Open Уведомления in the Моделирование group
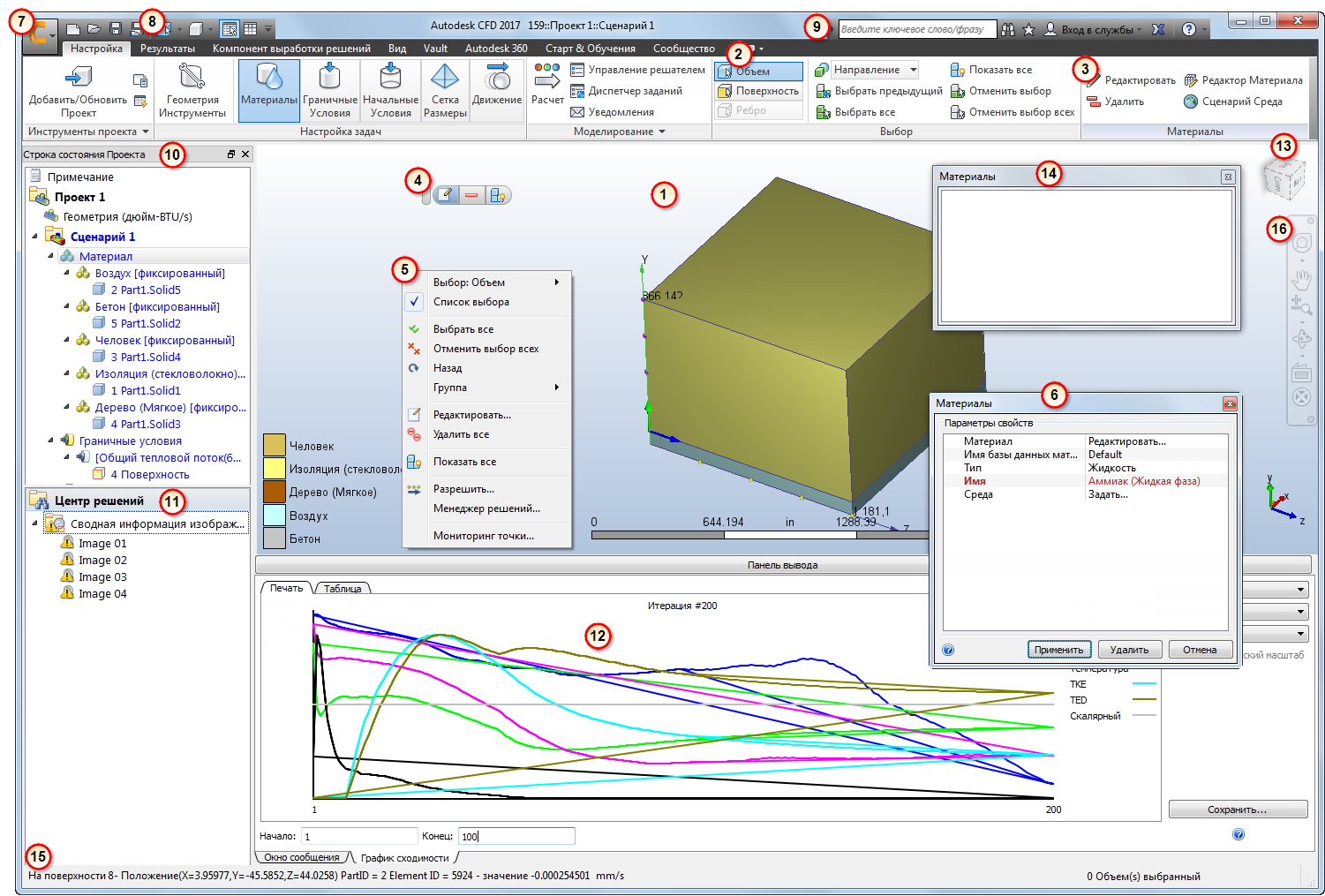This screenshot has height=896, width=1325. (x=612, y=112)
